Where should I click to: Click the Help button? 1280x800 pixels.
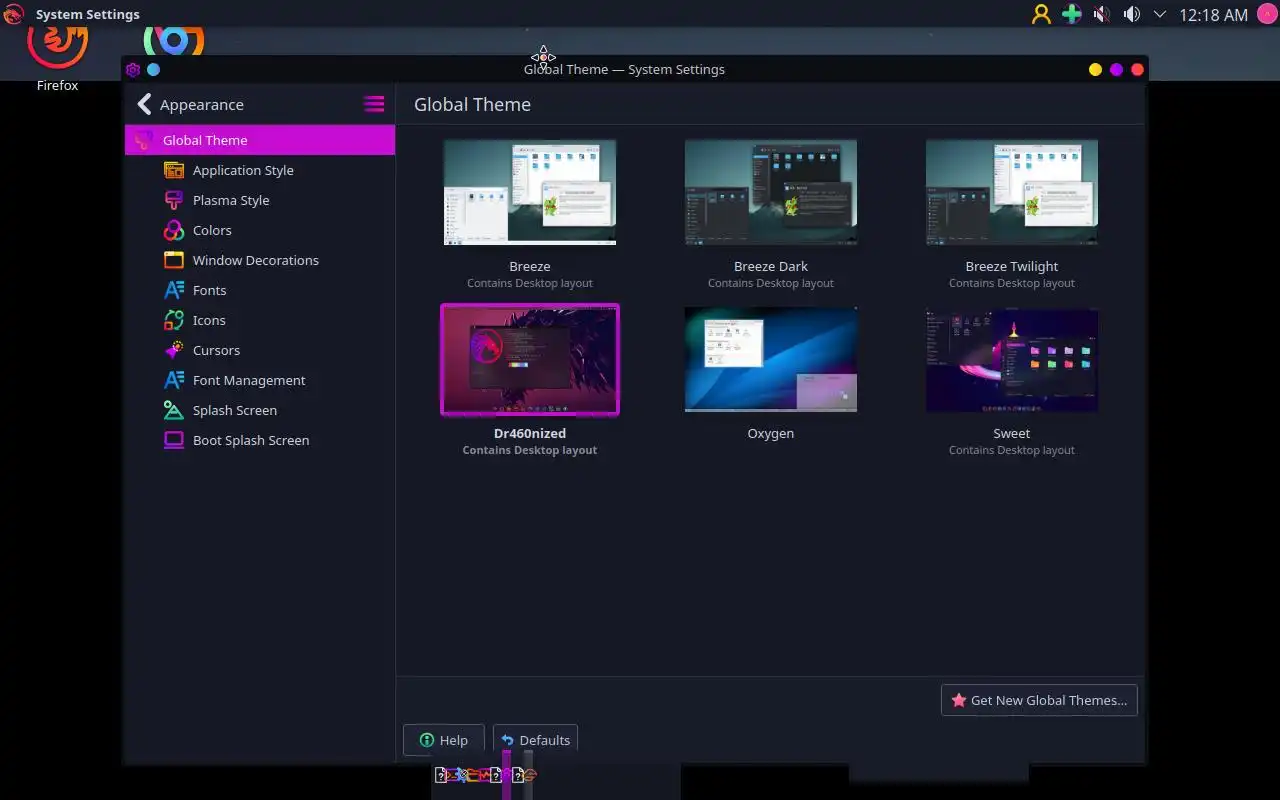point(443,740)
